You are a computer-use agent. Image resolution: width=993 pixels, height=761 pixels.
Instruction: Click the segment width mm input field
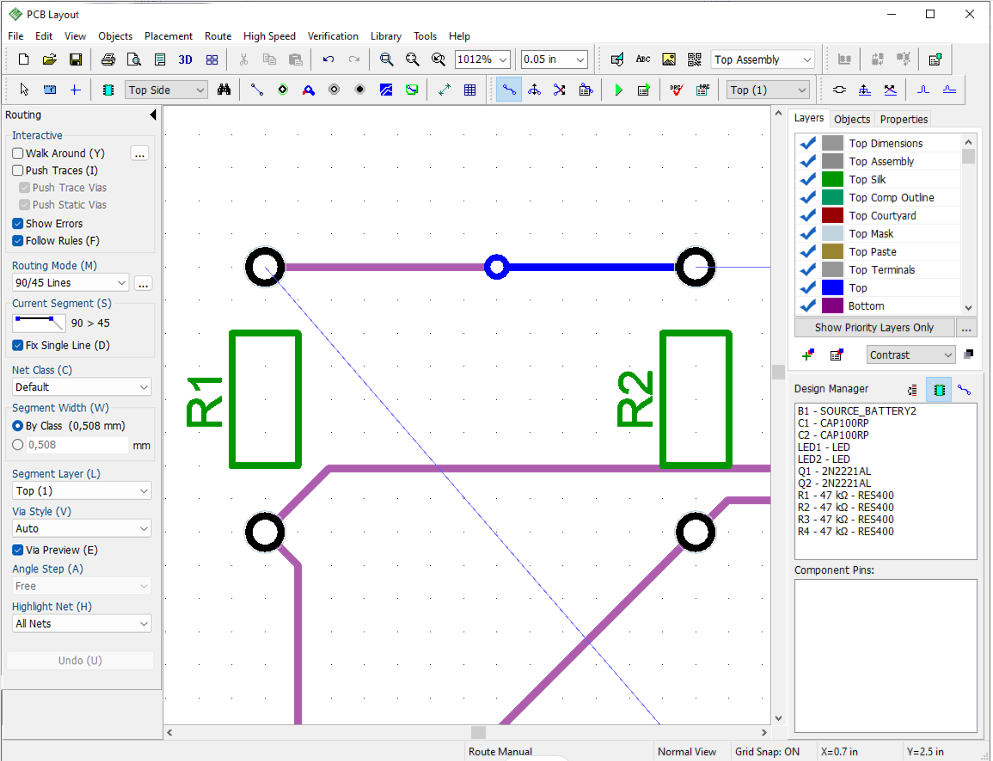[x=77, y=445]
